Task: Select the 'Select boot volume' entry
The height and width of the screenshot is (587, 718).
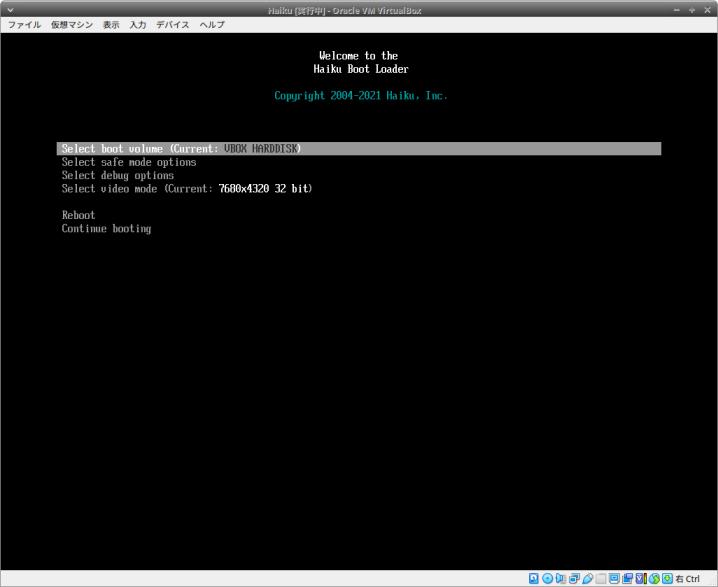Action: [x=359, y=149]
